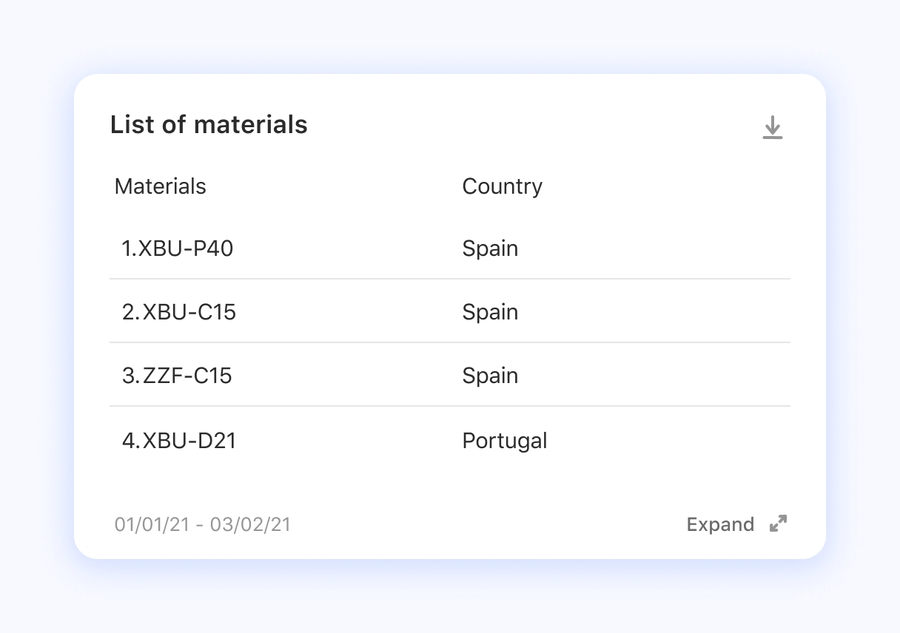This screenshot has width=900, height=633.
Task: Sort by the Materials column header
Action: click(x=160, y=186)
